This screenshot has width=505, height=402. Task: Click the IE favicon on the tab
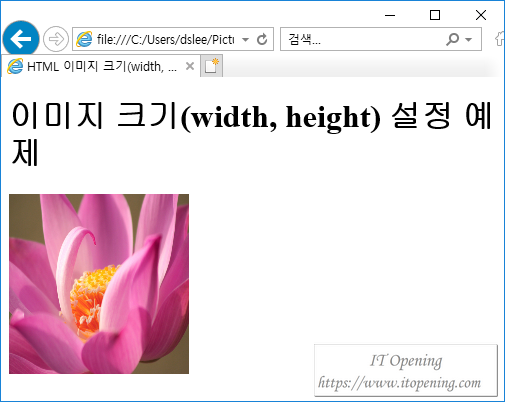coord(15,66)
